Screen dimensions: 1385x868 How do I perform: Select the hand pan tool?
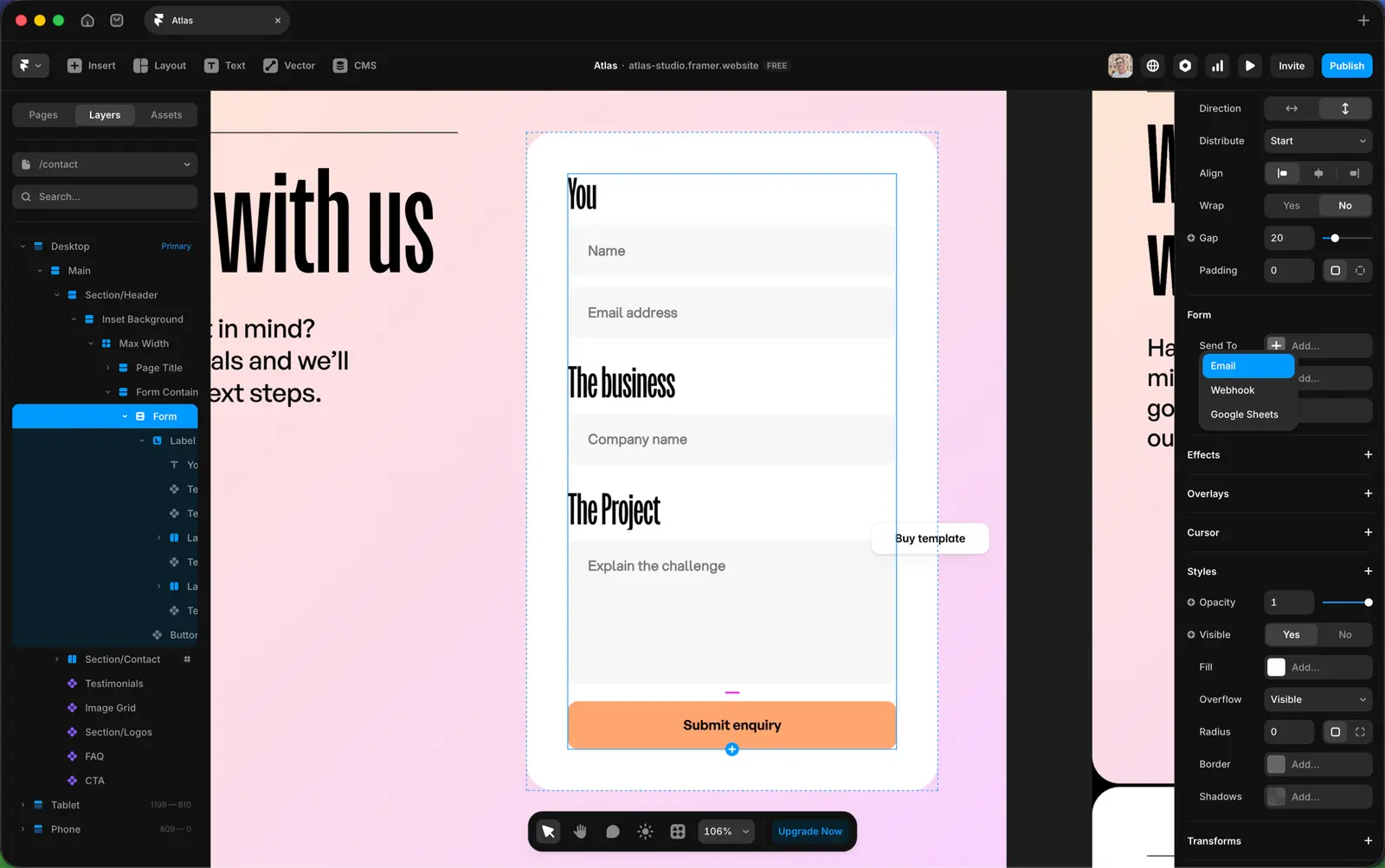tap(580, 832)
